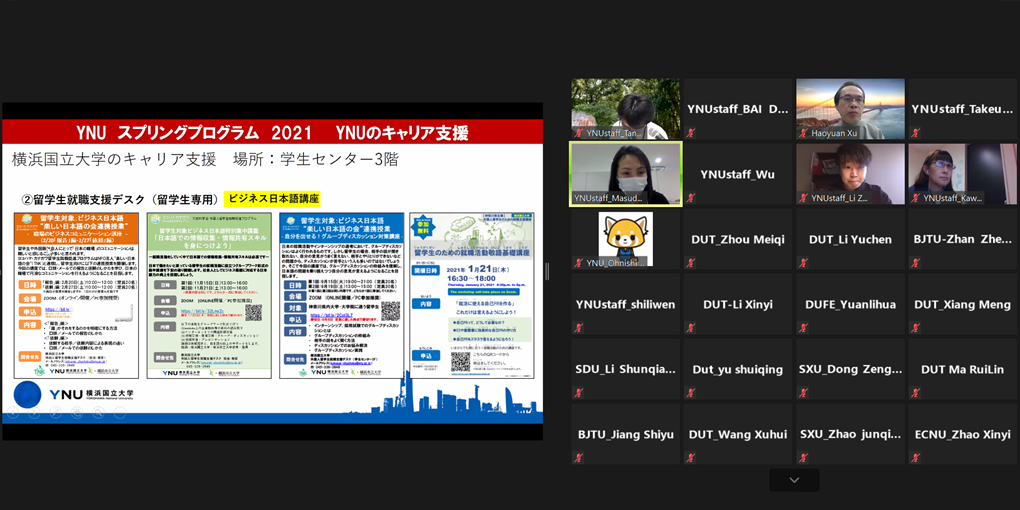
Task: Select the YNU_Ohnishi red panda avatar tile
Action: pos(626,239)
